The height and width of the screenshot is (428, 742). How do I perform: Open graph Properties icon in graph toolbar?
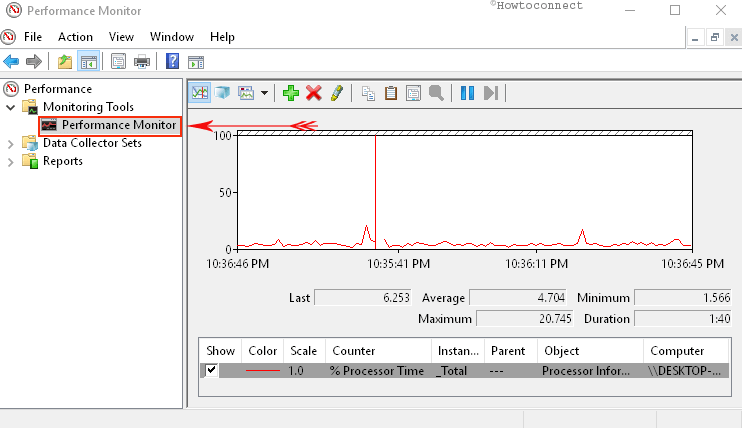413,93
